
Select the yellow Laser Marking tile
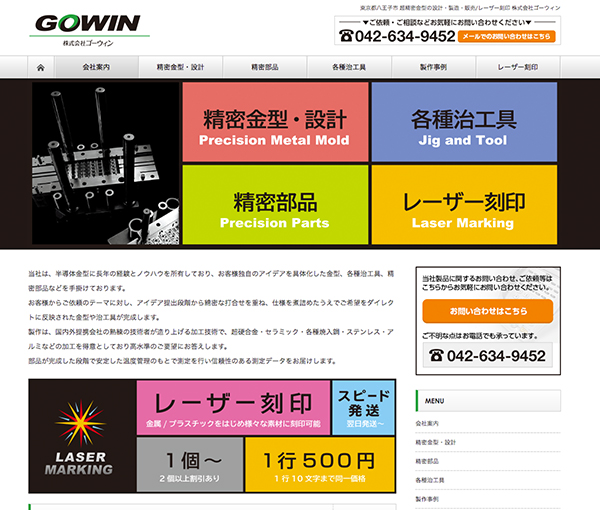464,205
